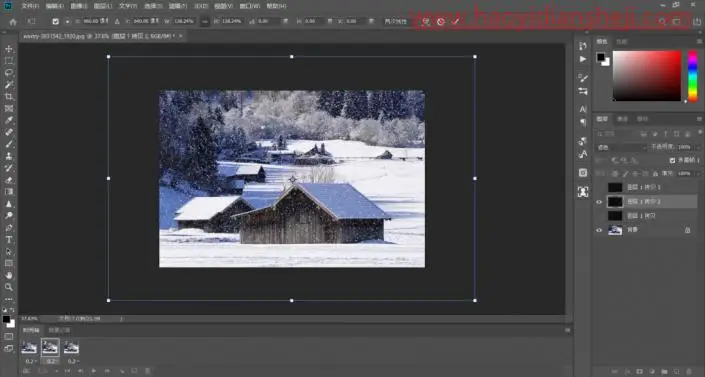This screenshot has width=705, height=377.
Task: Click the foreground color swatch in Color panel
Action: click(601, 57)
